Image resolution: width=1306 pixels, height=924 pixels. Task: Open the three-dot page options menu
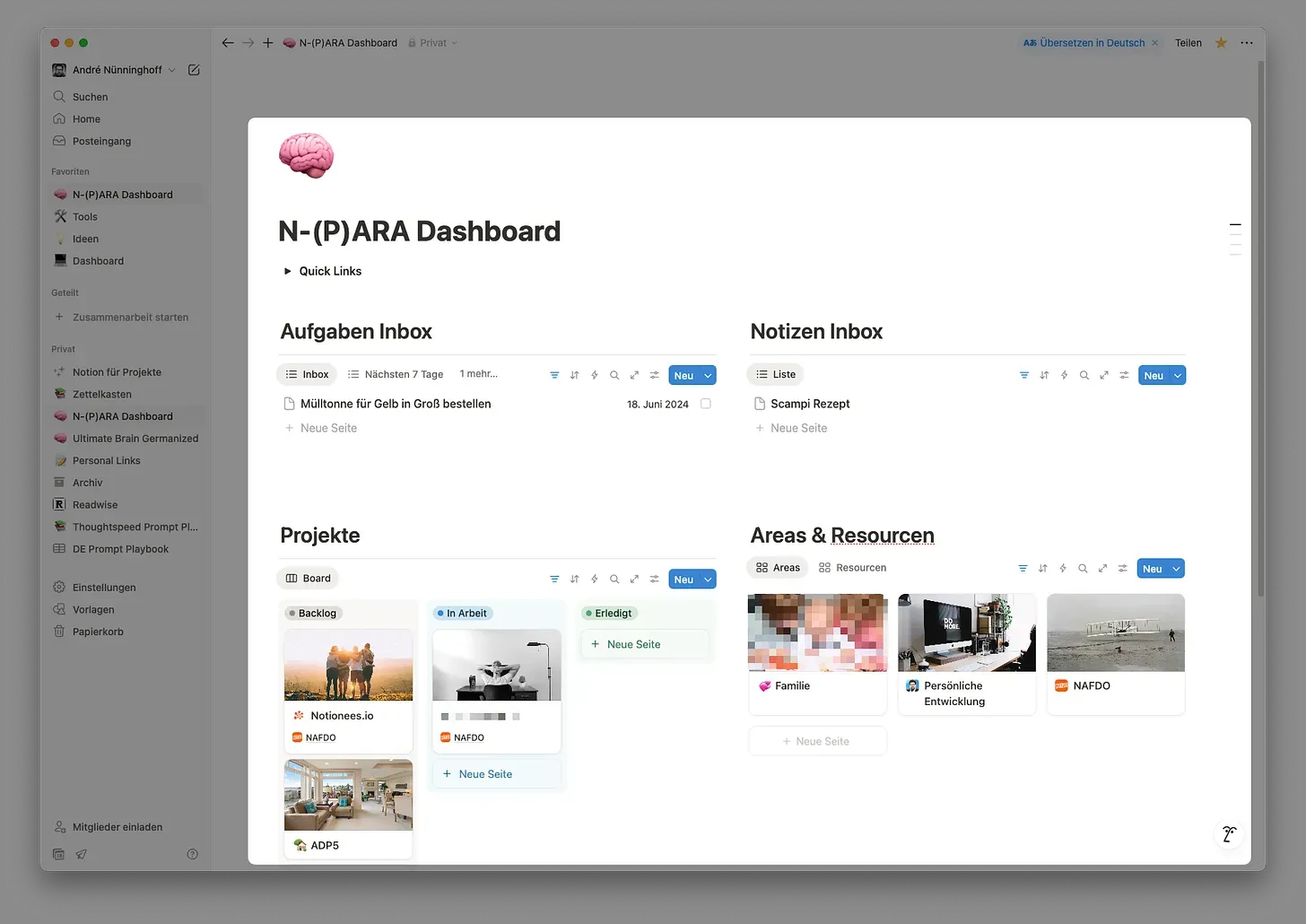pos(1247,43)
